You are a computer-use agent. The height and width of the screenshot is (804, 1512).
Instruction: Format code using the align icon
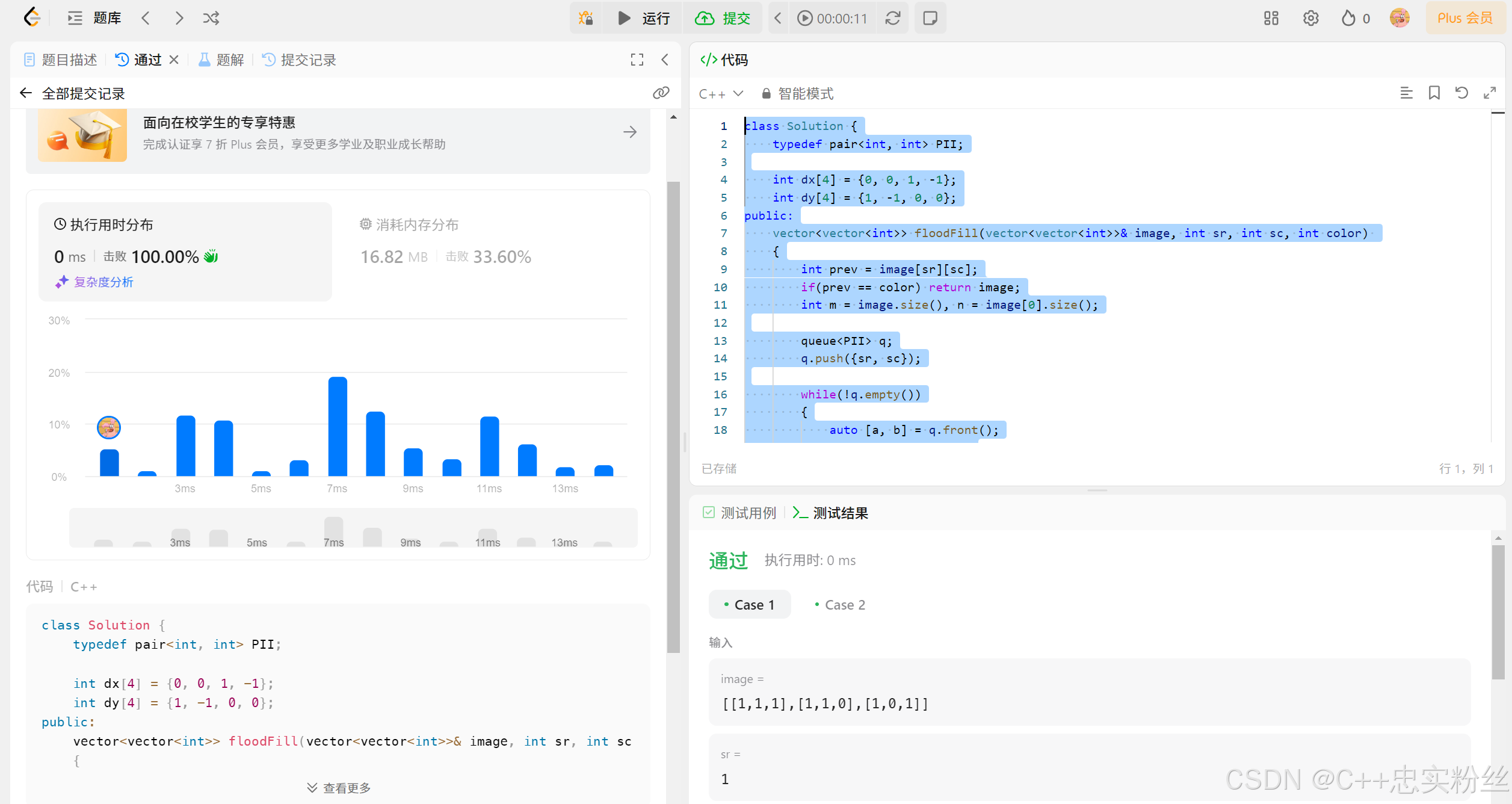[1407, 93]
